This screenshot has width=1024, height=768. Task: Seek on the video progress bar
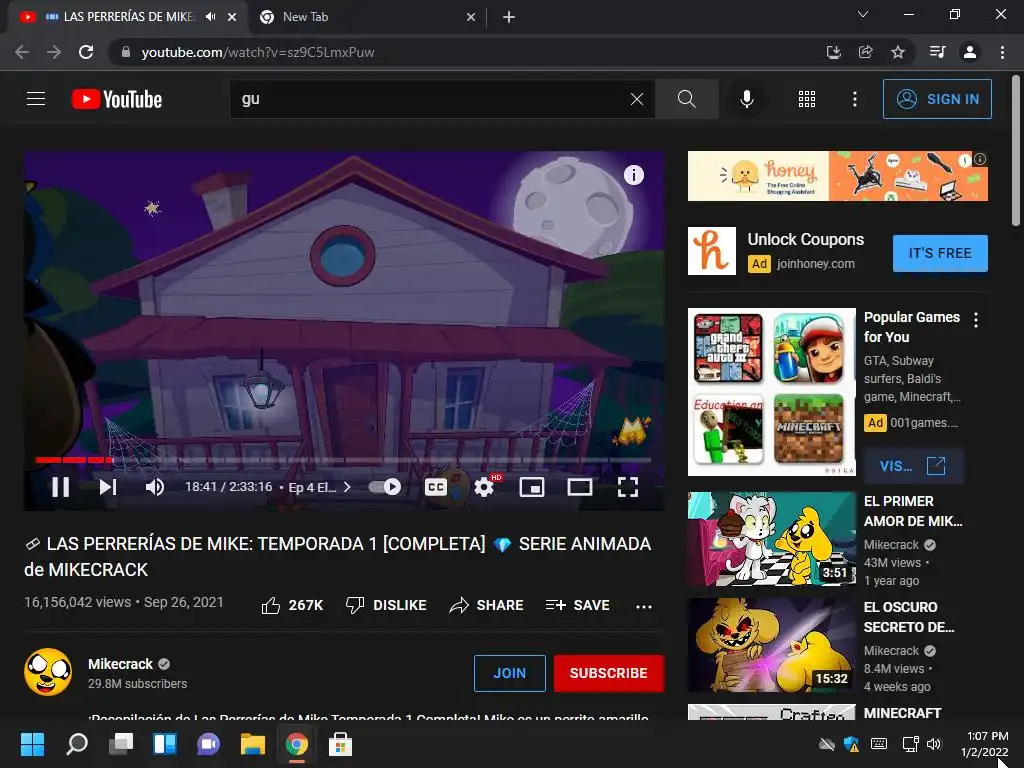(x=343, y=460)
